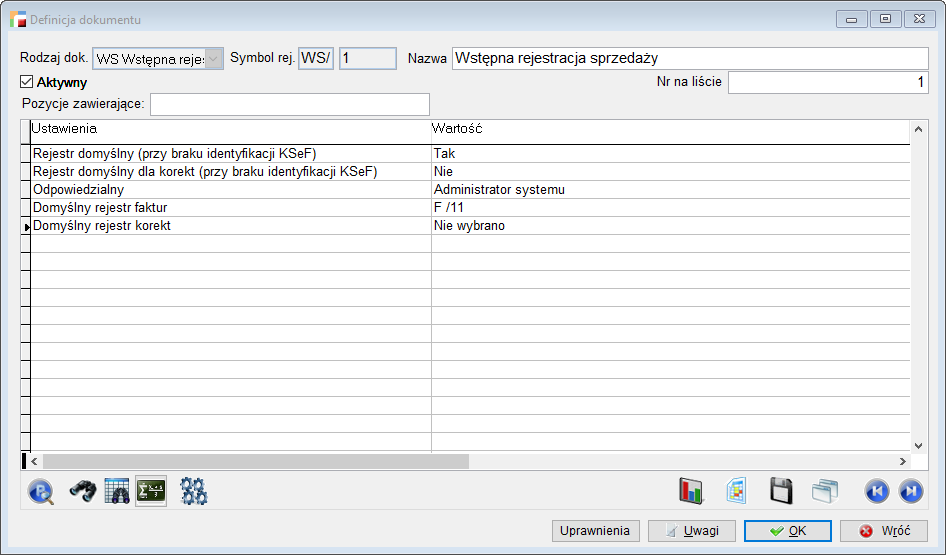Screen dimensions: 946x555
Task: Click the table with binoculars icon
Action: (x=117, y=491)
